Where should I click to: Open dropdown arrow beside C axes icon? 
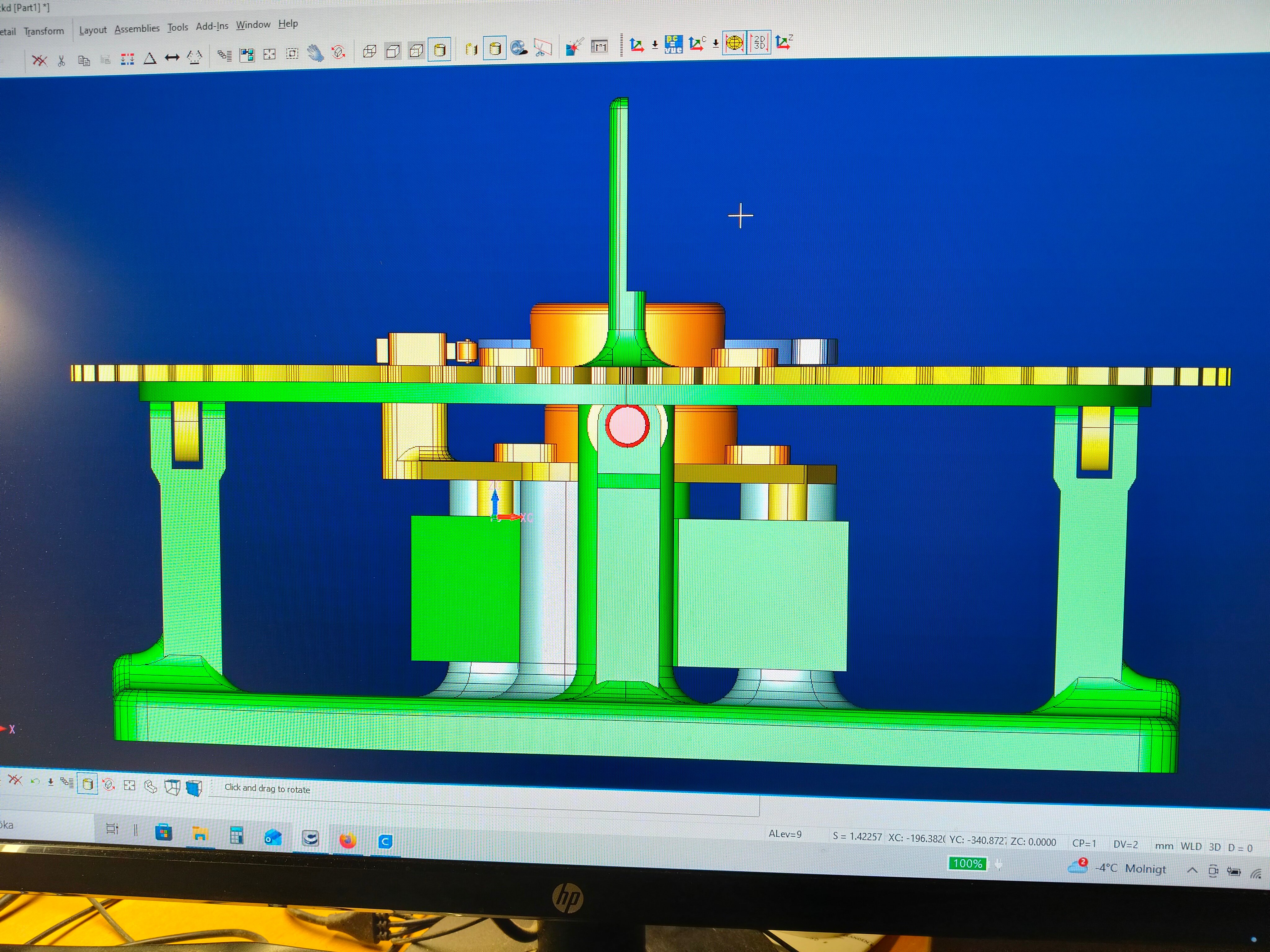(716, 43)
